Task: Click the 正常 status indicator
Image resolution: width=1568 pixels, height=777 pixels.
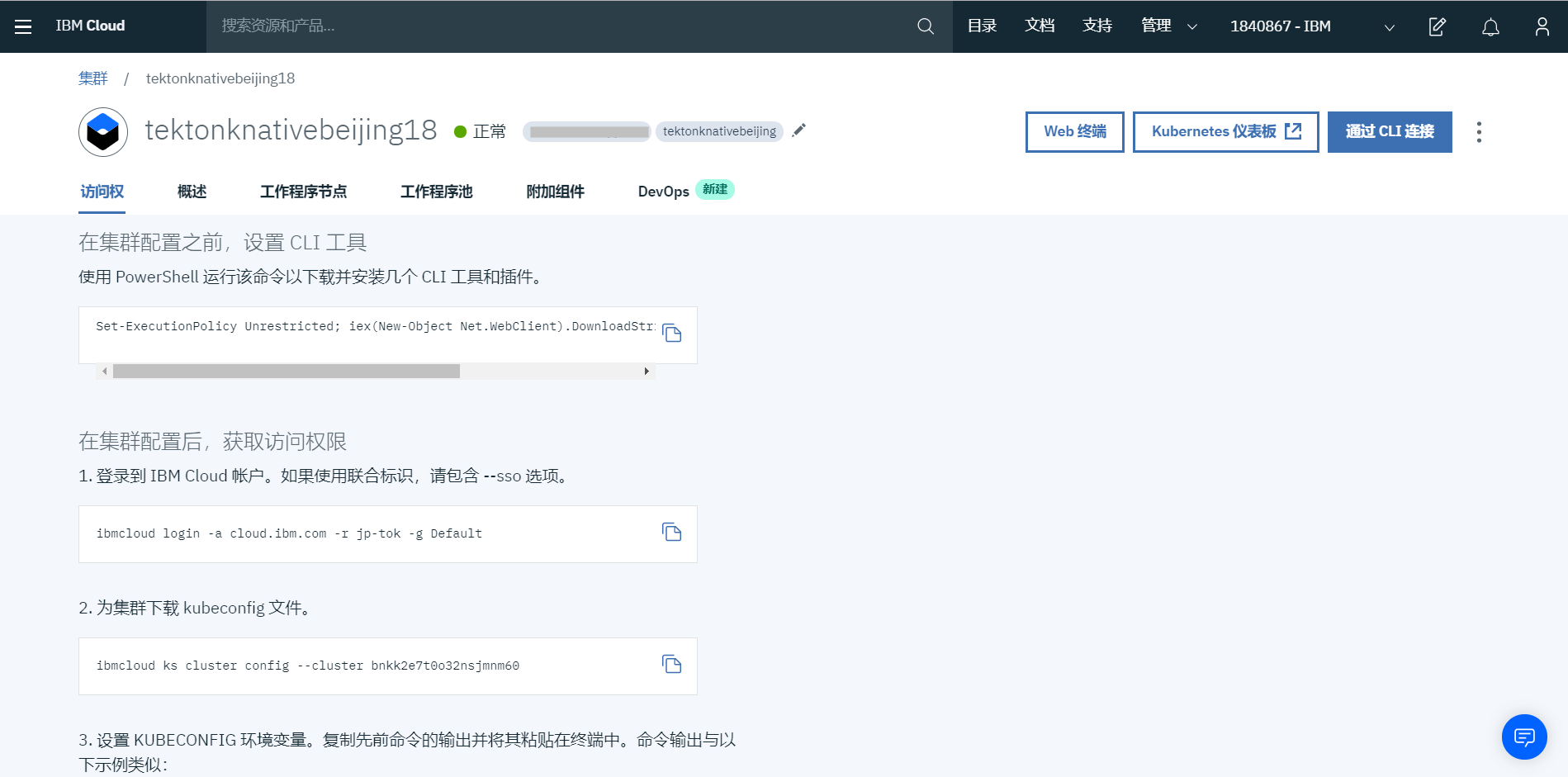Action: 480,132
